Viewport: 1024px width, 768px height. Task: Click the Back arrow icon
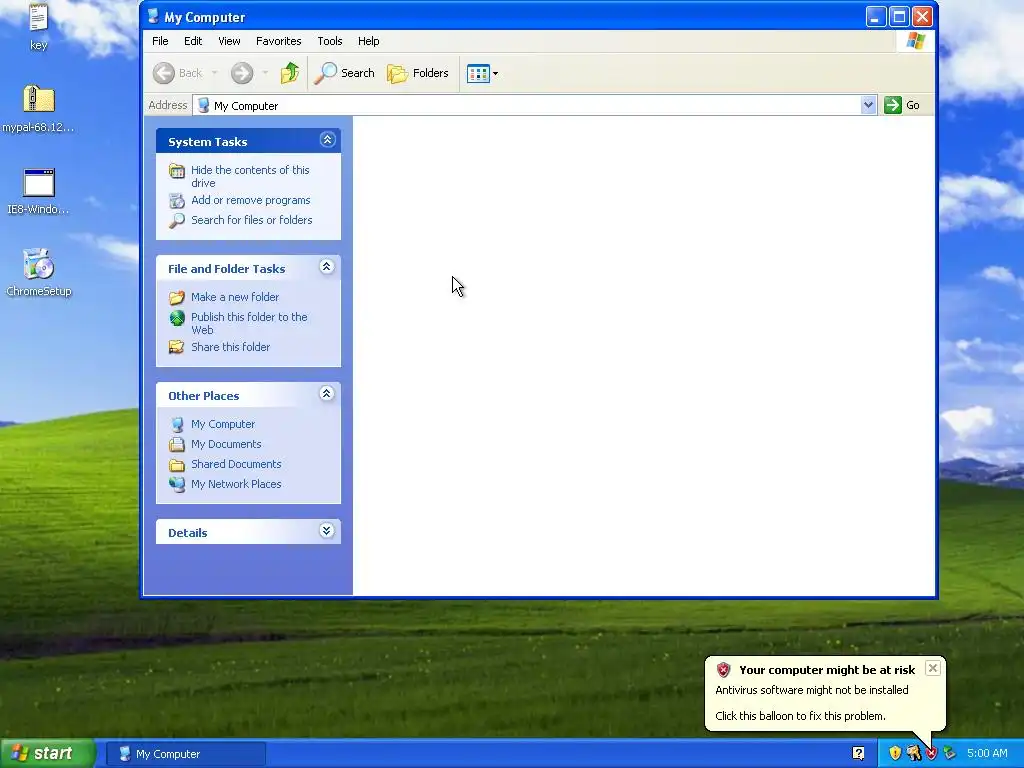click(x=164, y=73)
